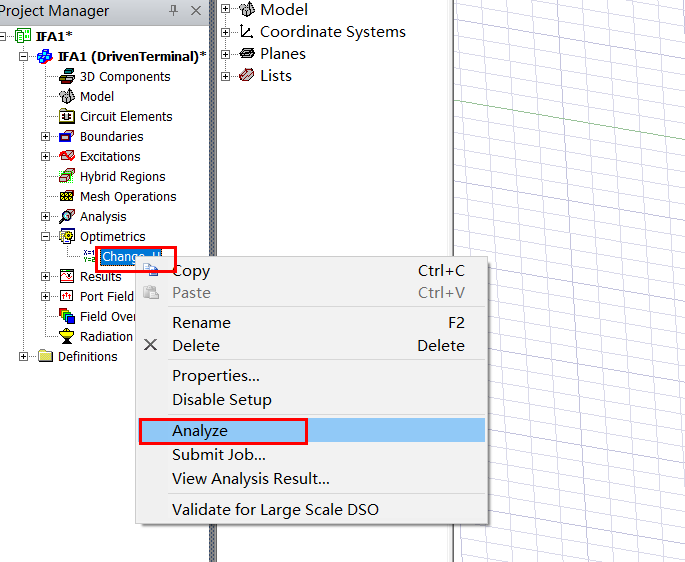Click the Mesh Operations icon
The image size is (685, 562).
(x=67, y=196)
